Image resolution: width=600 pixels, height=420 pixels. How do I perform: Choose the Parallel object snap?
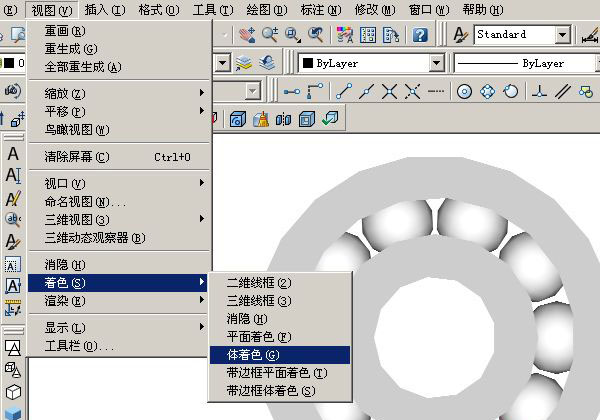click(x=562, y=91)
